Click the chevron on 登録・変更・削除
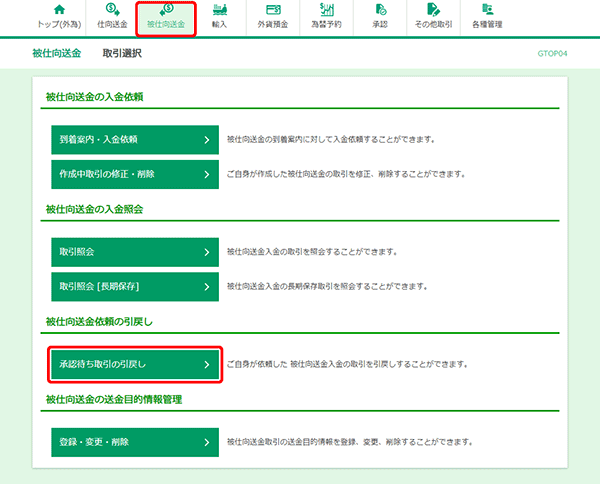 207,442
